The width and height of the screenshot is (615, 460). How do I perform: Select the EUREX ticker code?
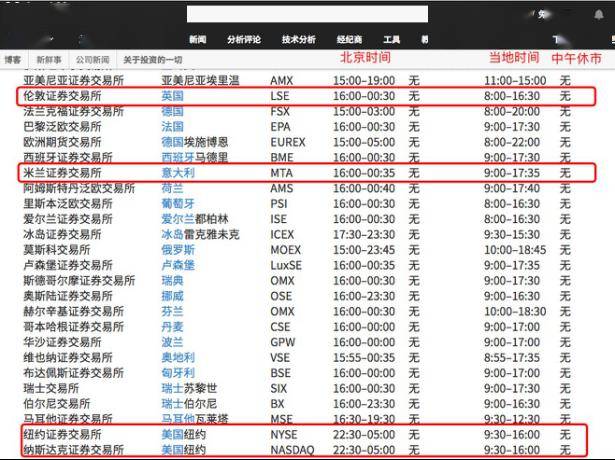tap(288, 142)
